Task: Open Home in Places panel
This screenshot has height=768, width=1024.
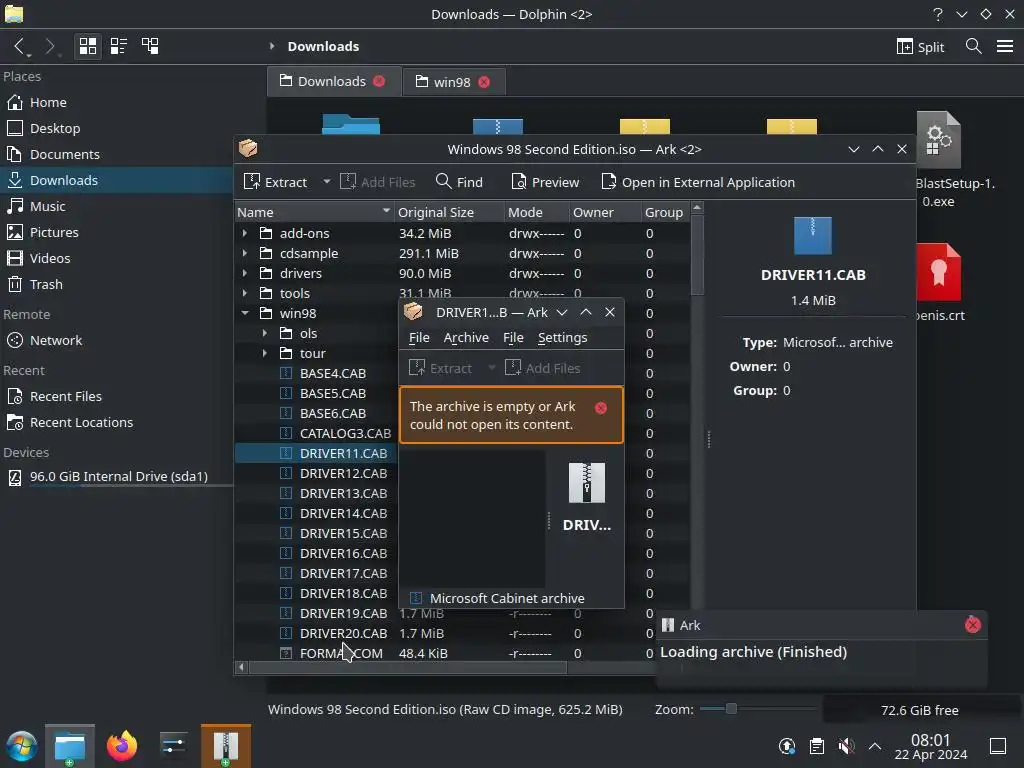Action: 117,103
